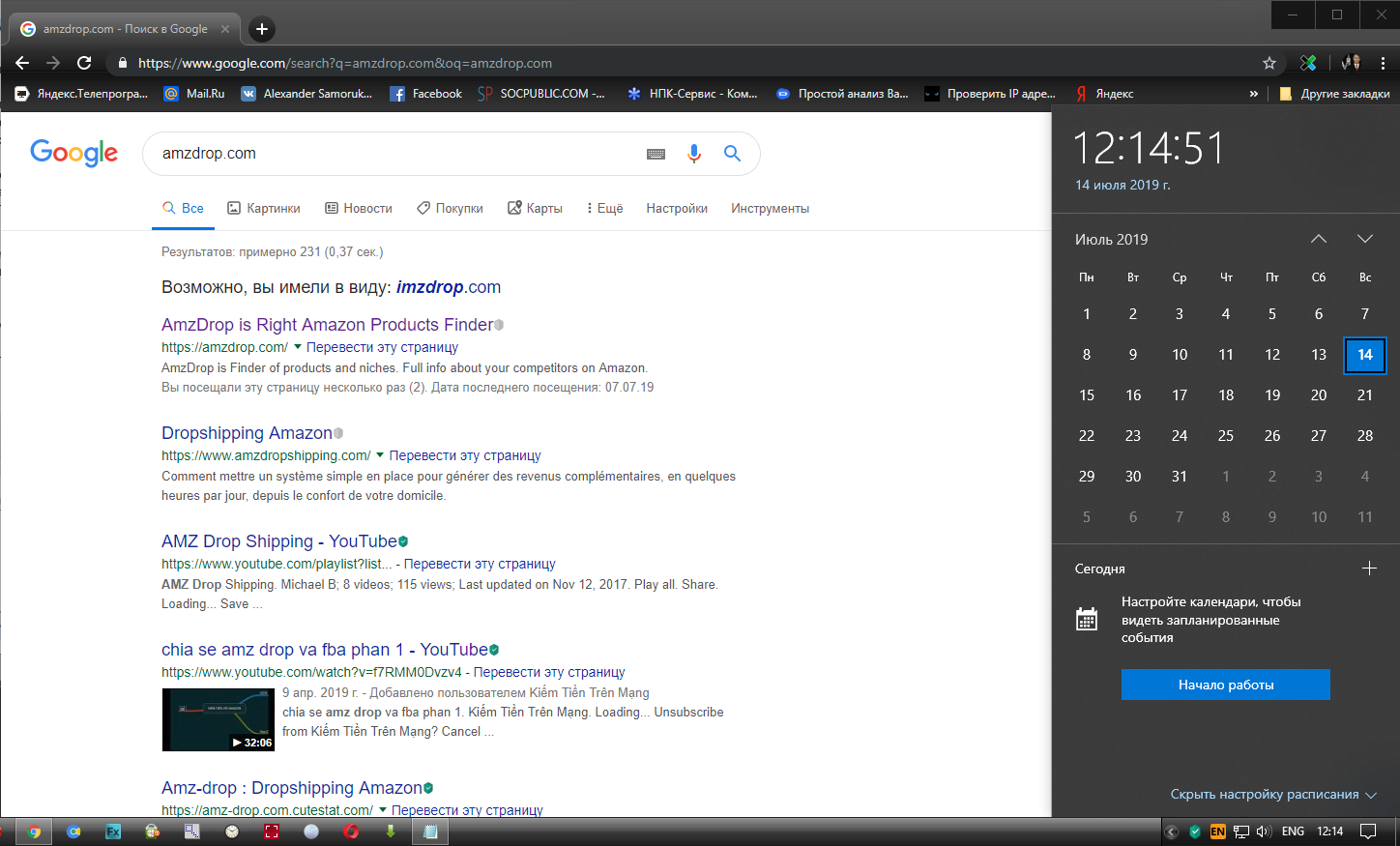Show hidden bookmarks with the double chevron
This screenshot has width=1400, height=846.
point(1254,94)
